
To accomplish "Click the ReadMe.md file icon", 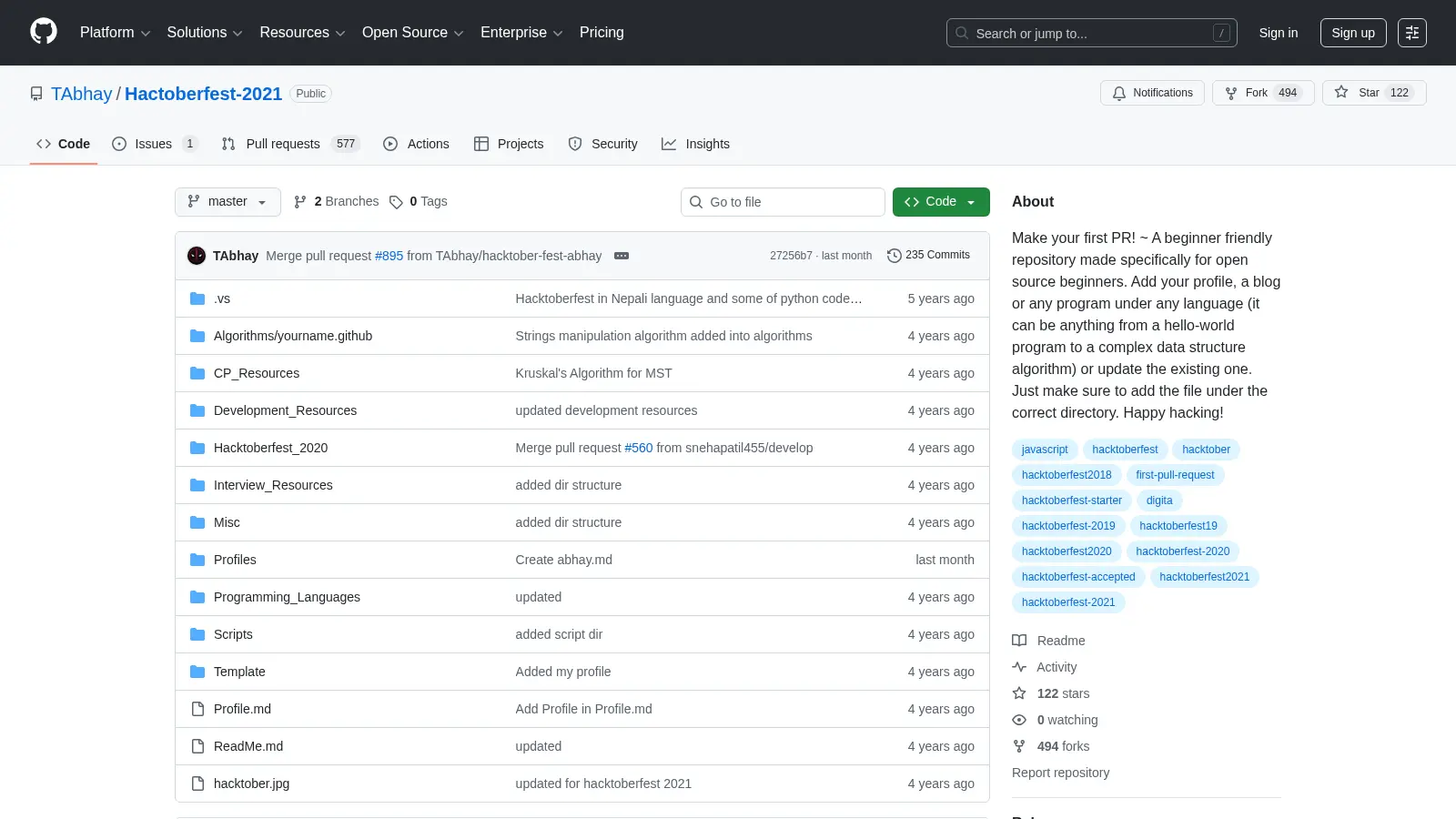I will [x=197, y=746].
